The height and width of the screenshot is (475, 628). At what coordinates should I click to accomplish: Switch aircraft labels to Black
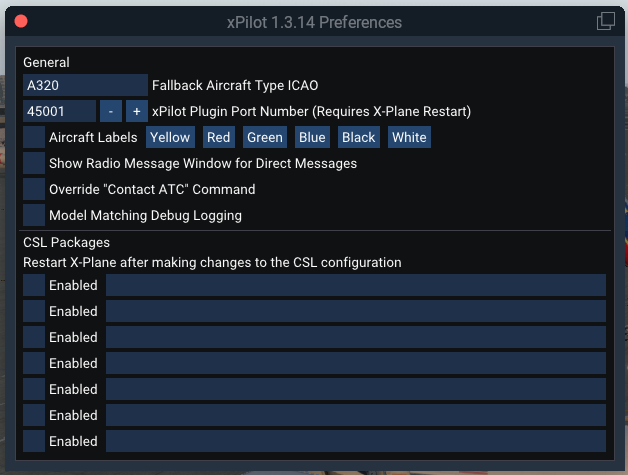coord(359,137)
